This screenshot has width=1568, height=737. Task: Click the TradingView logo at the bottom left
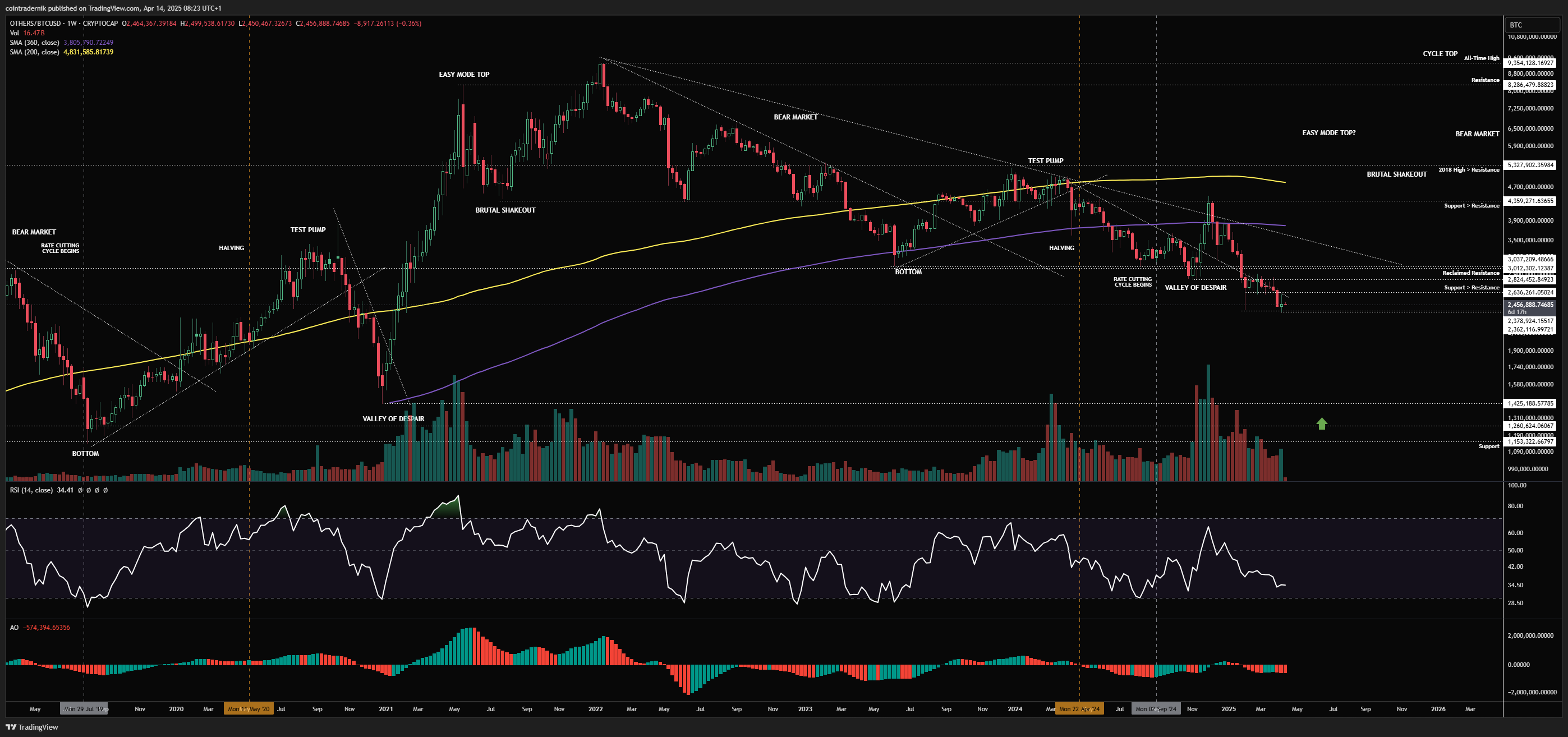tap(31, 727)
